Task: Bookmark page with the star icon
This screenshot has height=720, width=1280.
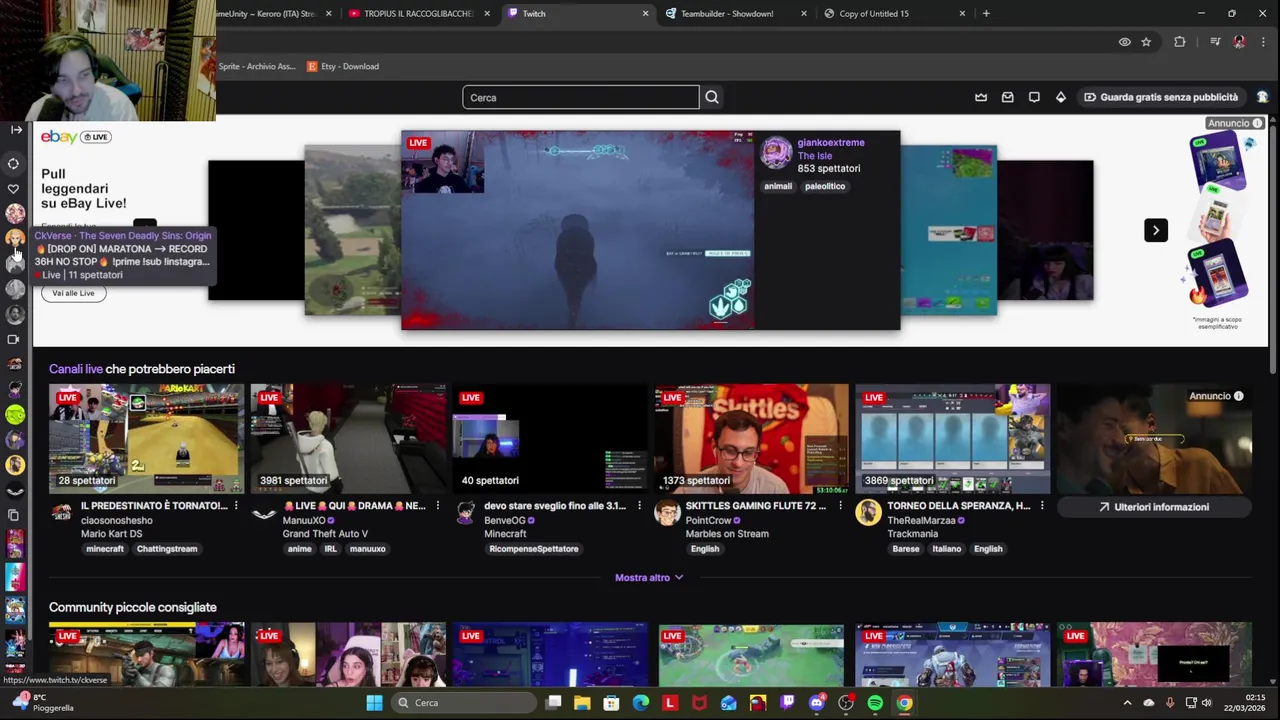Action: click(1146, 42)
